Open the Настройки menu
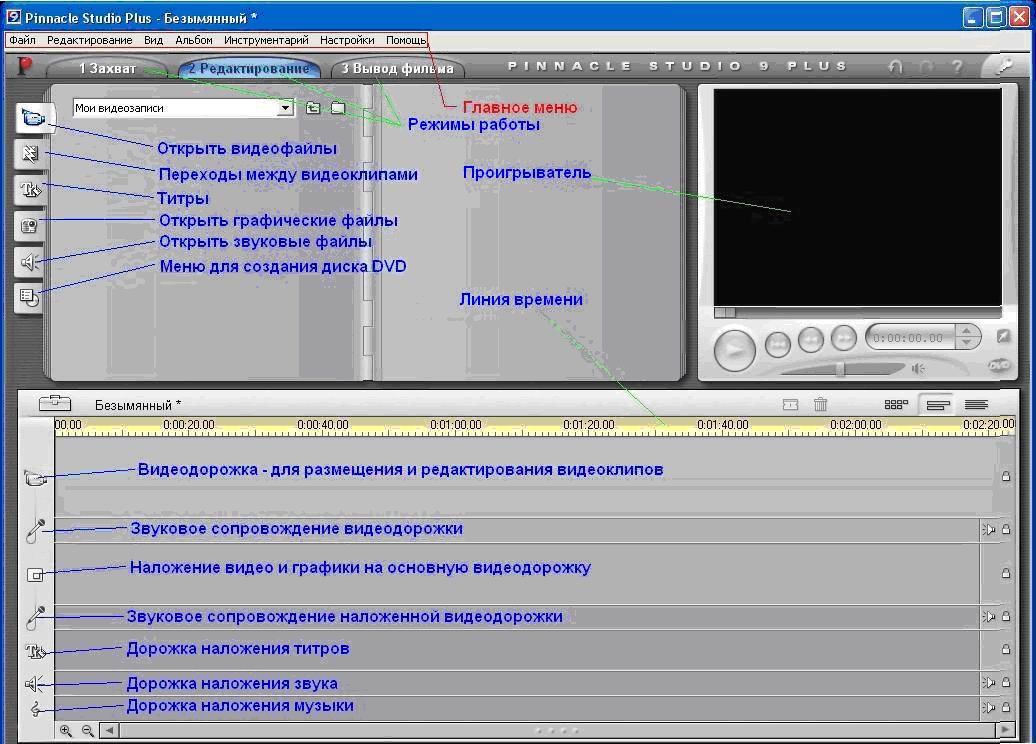This screenshot has height=744, width=1036. tap(347, 40)
